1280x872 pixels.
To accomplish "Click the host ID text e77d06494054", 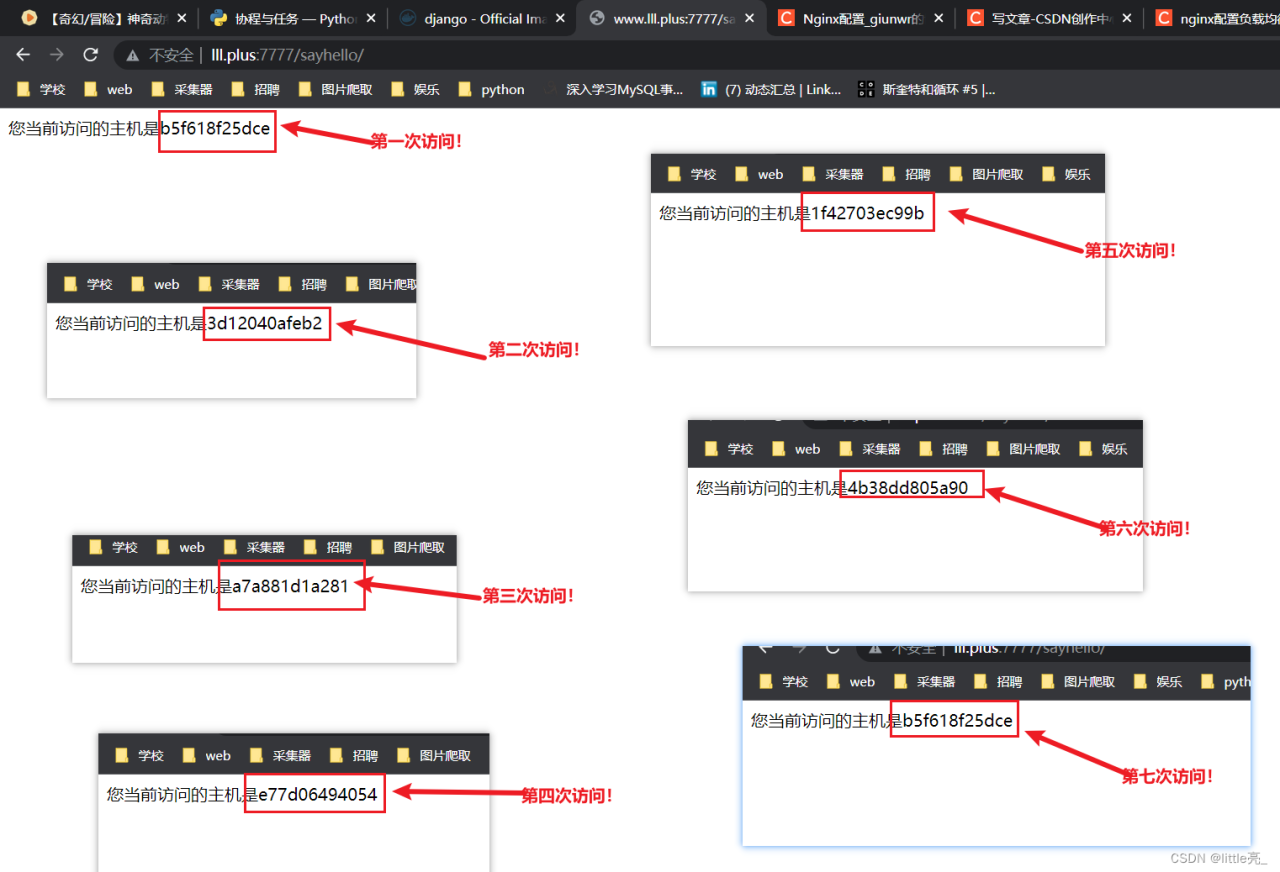I will [318, 794].
